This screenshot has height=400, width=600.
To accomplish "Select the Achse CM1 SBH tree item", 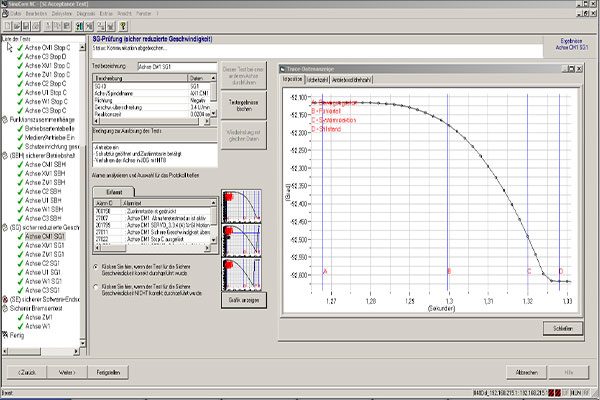I will click(45, 164).
